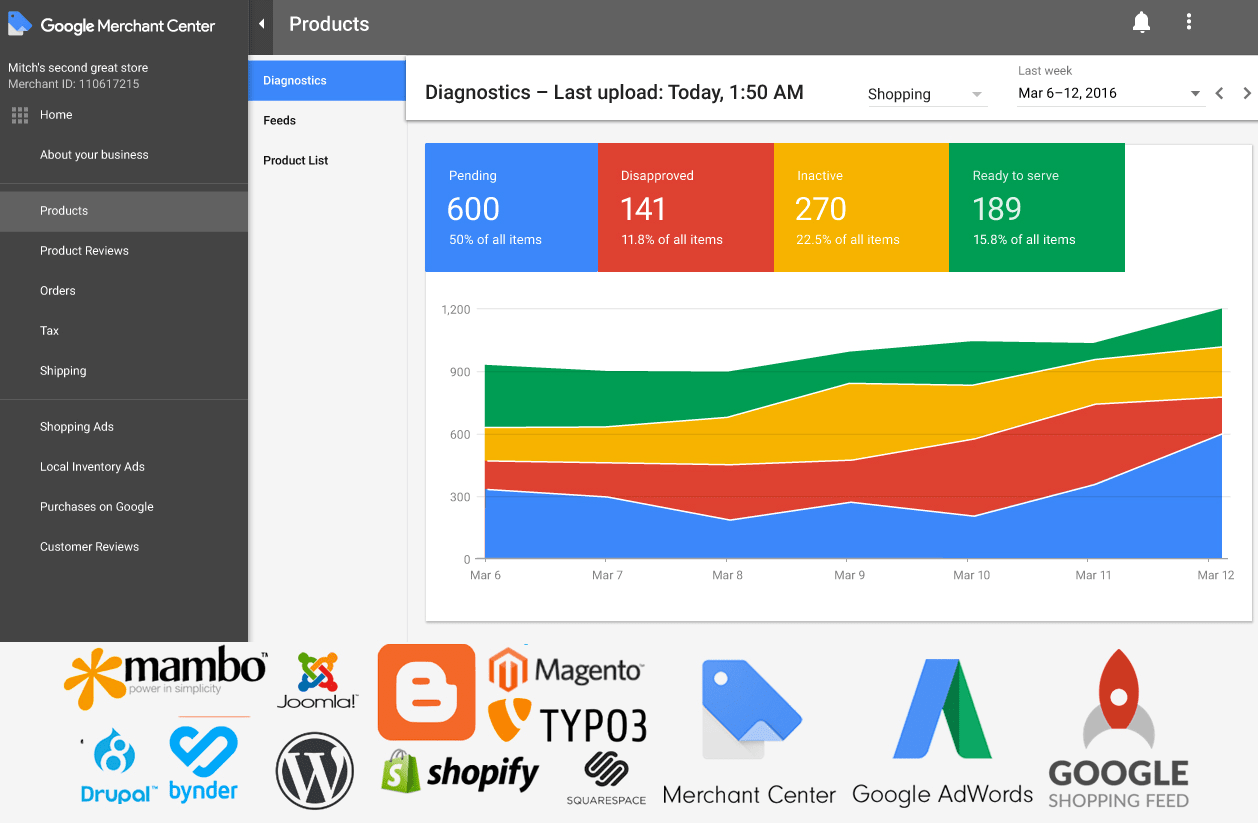
Task: Click the Google Merchant Center logo icon
Action: [20, 24]
